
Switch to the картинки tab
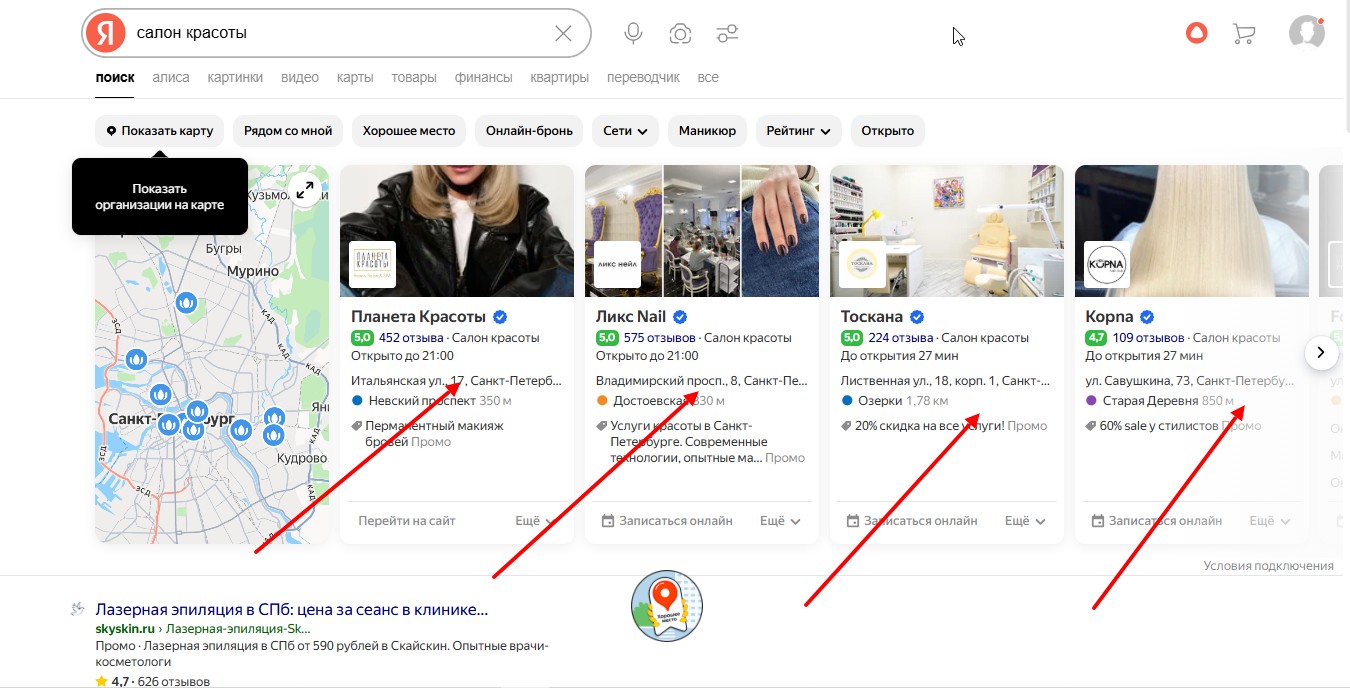235,78
